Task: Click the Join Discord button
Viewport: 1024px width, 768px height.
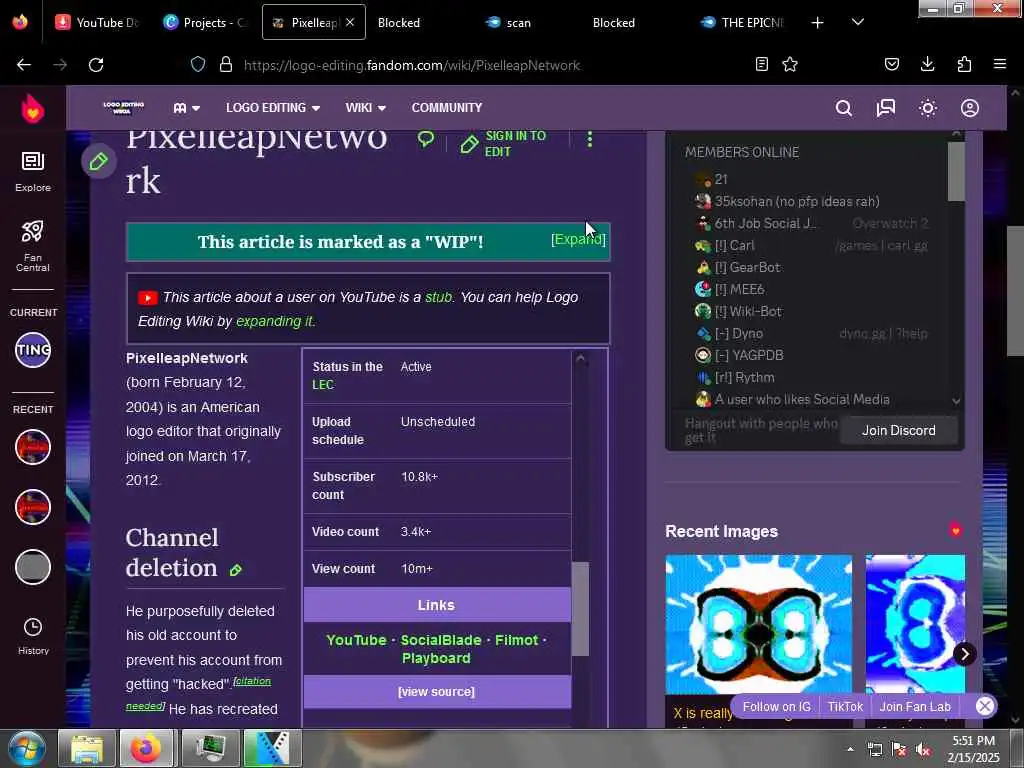Action: point(899,430)
